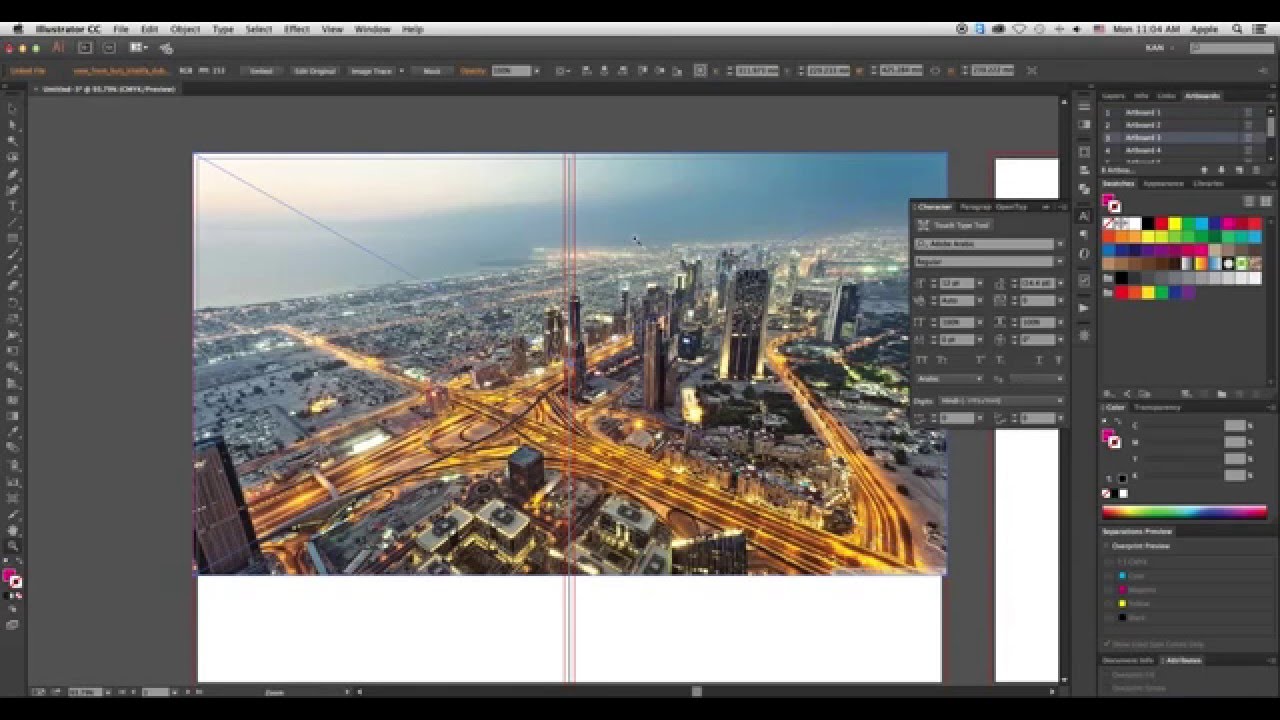This screenshot has height=720, width=1280.
Task: Toggle visibility of Black separation
Action: tap(1109, 618)
